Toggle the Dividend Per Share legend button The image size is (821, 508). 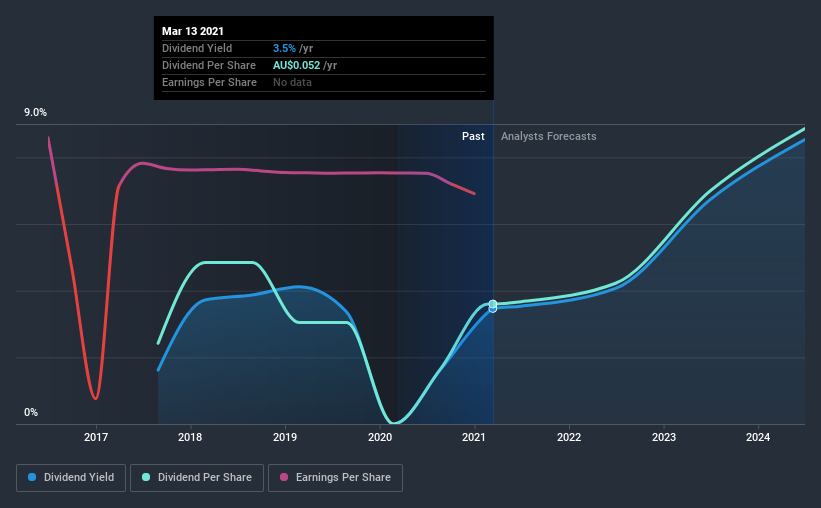(197, 478)
